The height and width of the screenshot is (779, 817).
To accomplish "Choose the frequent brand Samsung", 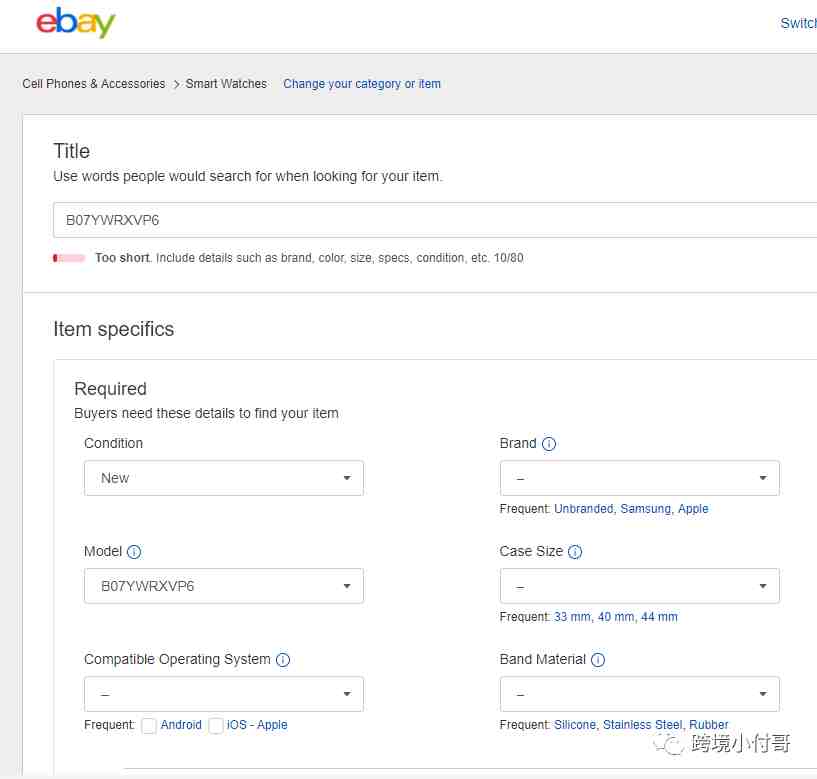I will (x=645, y=509).
